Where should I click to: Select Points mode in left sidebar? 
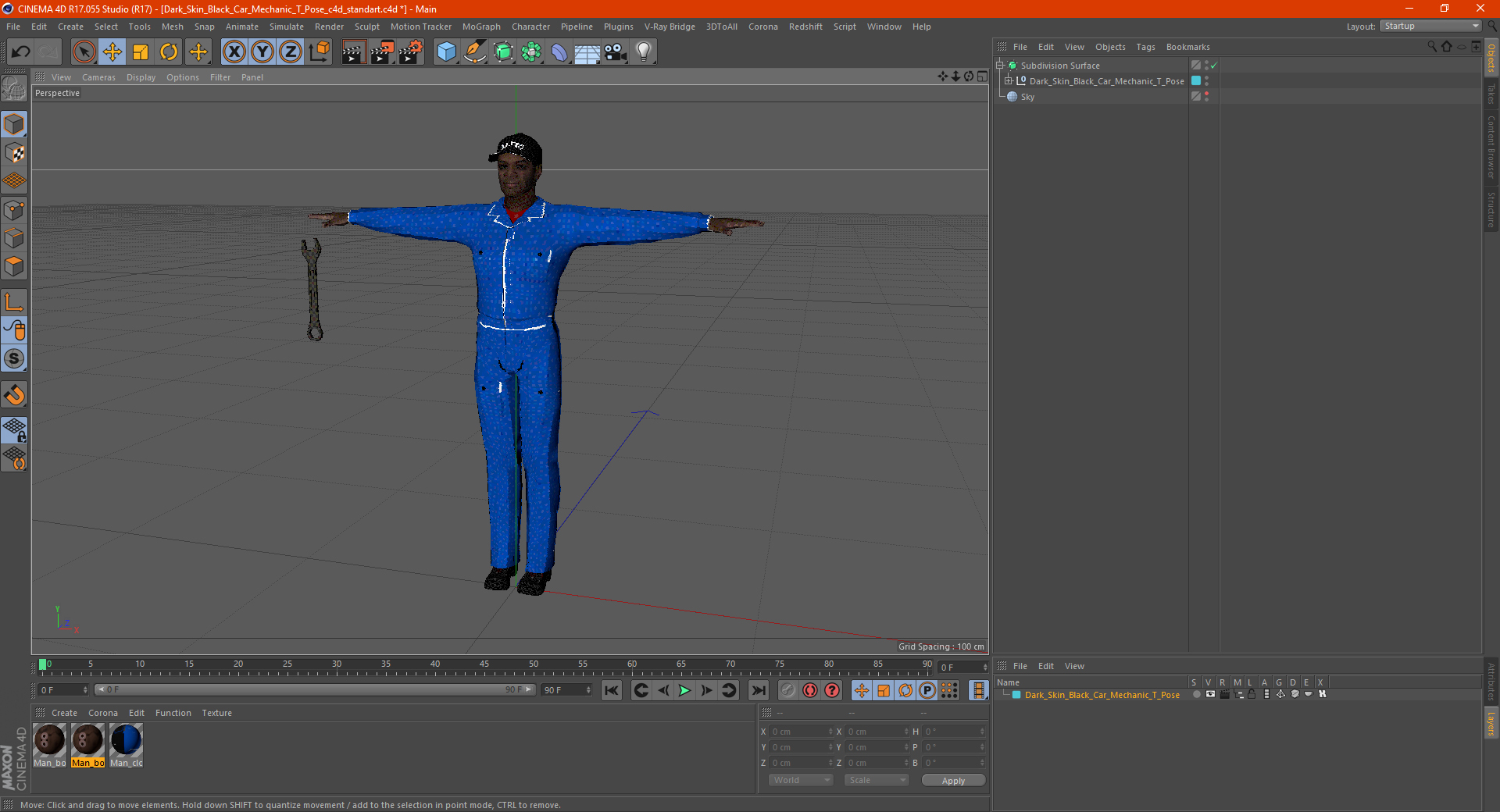pyautogui.click(x=14, y=210)
